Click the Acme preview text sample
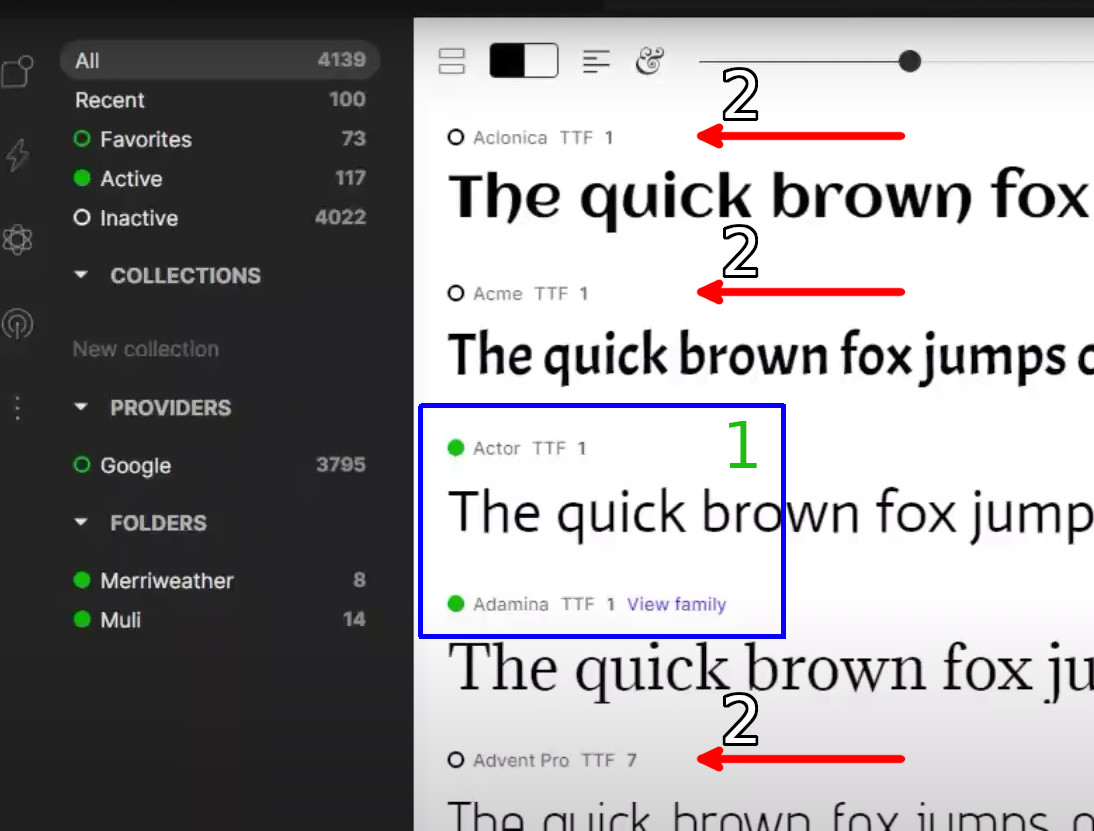Screen dimensions: 1094x831 point(770,356)
